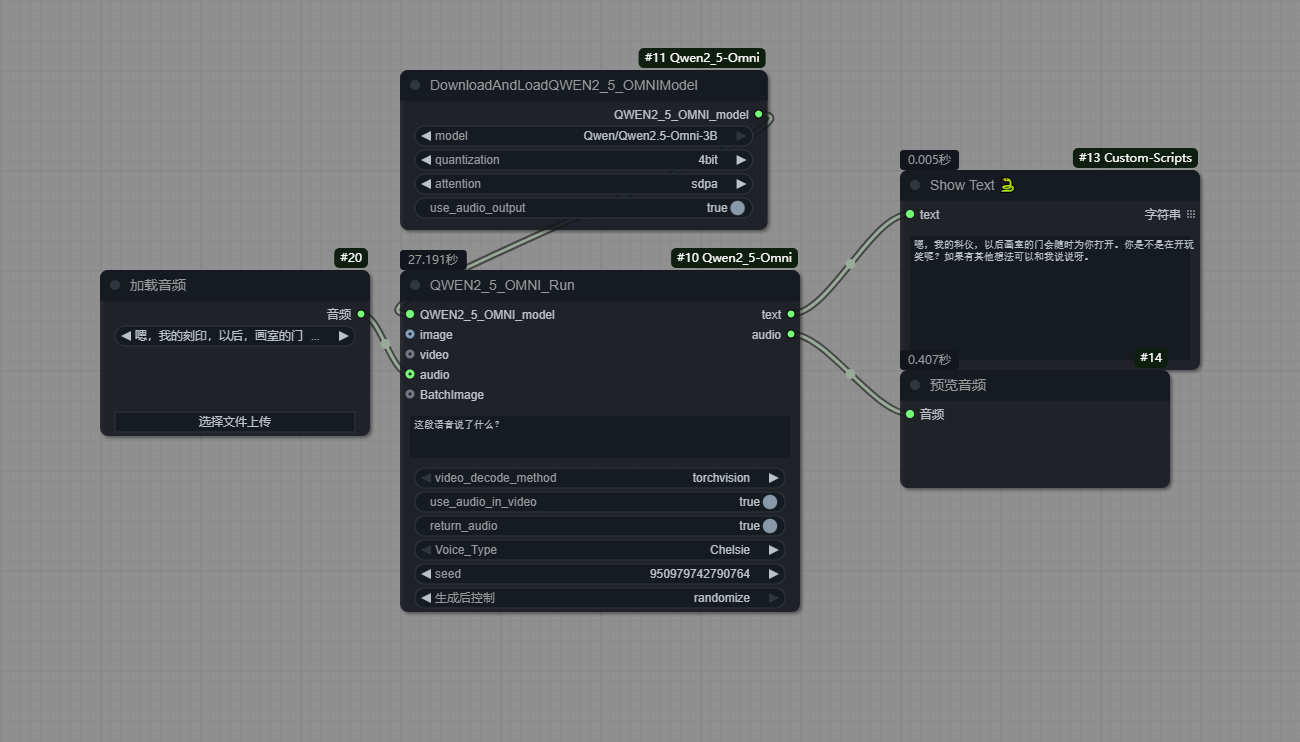
Task: Click the 音频 input port on 预览音频 node
Action: 910,414
